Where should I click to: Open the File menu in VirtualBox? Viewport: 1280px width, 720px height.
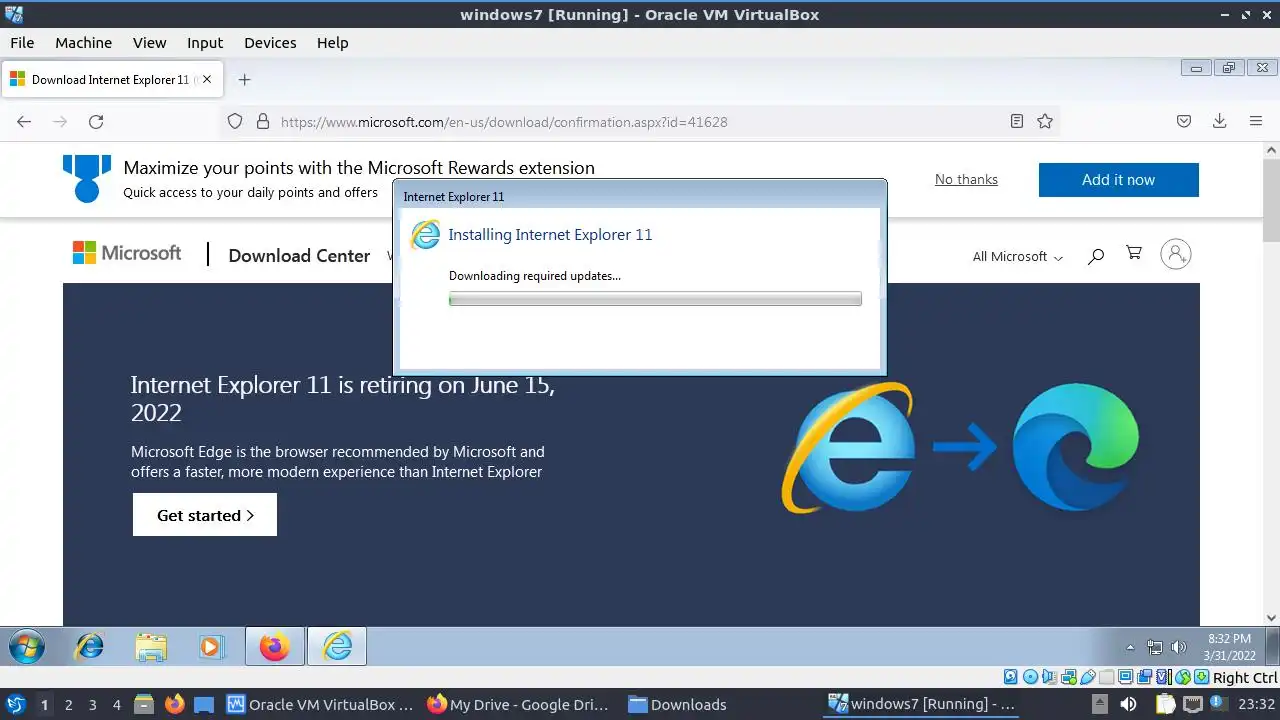22,43
